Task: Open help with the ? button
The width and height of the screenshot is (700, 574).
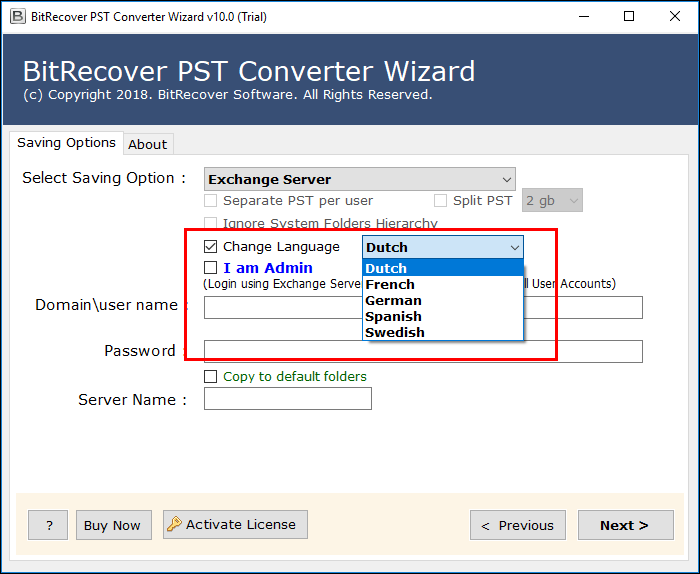Action: tap(48, 525)
